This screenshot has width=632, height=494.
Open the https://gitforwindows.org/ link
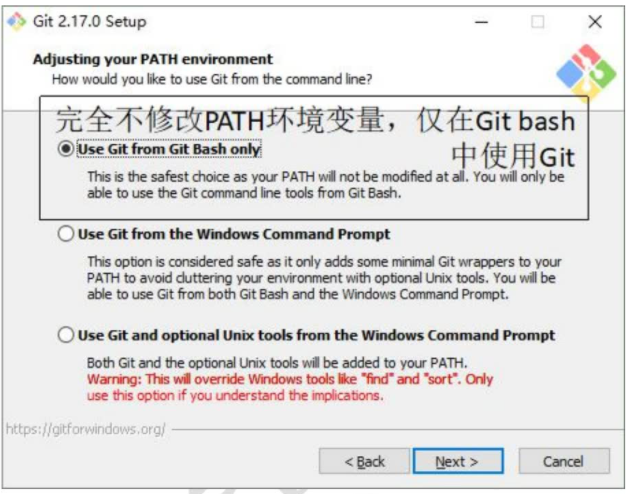click(85, 429)
